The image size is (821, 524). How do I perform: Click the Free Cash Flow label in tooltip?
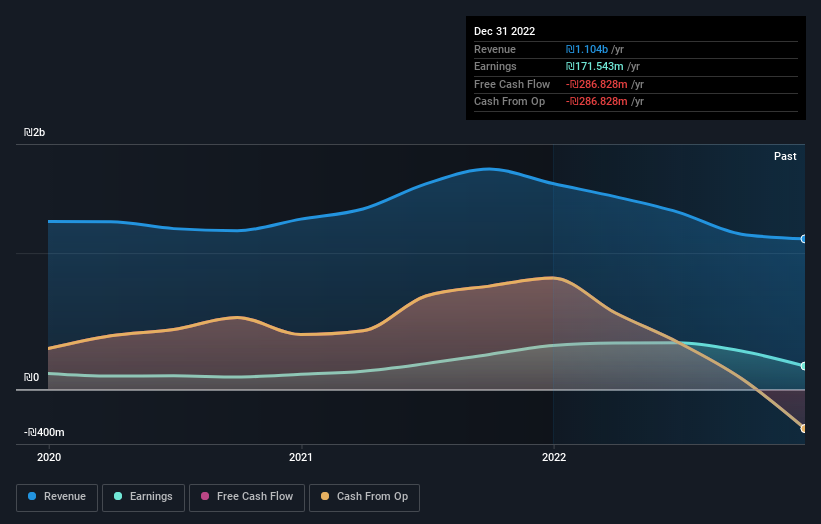click(512, 84)
